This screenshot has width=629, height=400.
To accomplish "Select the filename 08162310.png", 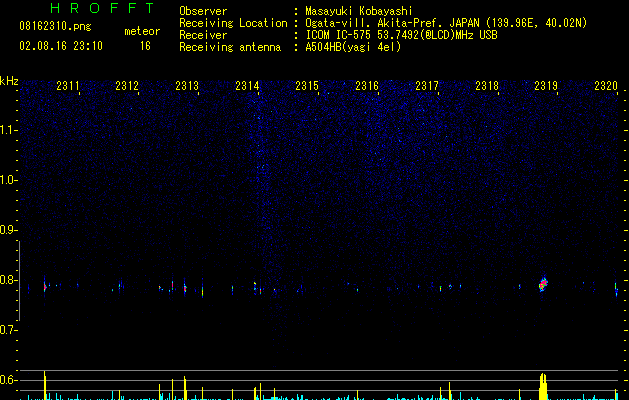I will pyautogui.click(x=55, y=27).
